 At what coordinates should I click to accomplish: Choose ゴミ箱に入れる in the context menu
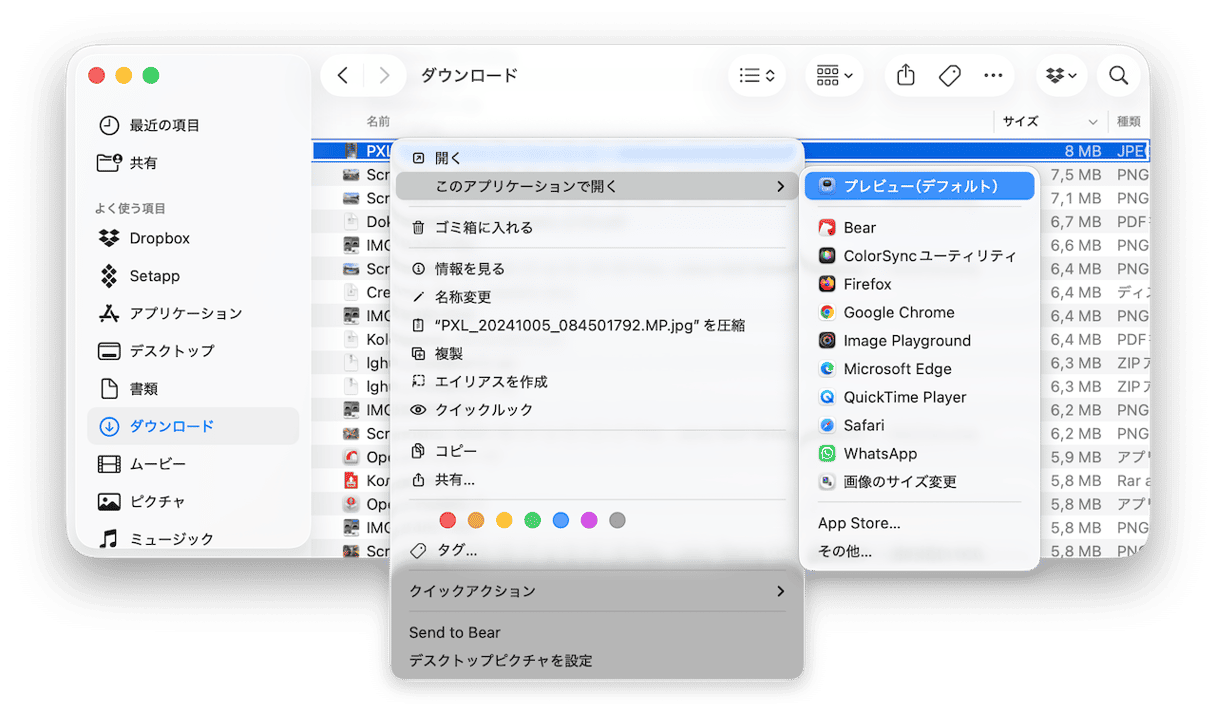click(x=597, y=227)
